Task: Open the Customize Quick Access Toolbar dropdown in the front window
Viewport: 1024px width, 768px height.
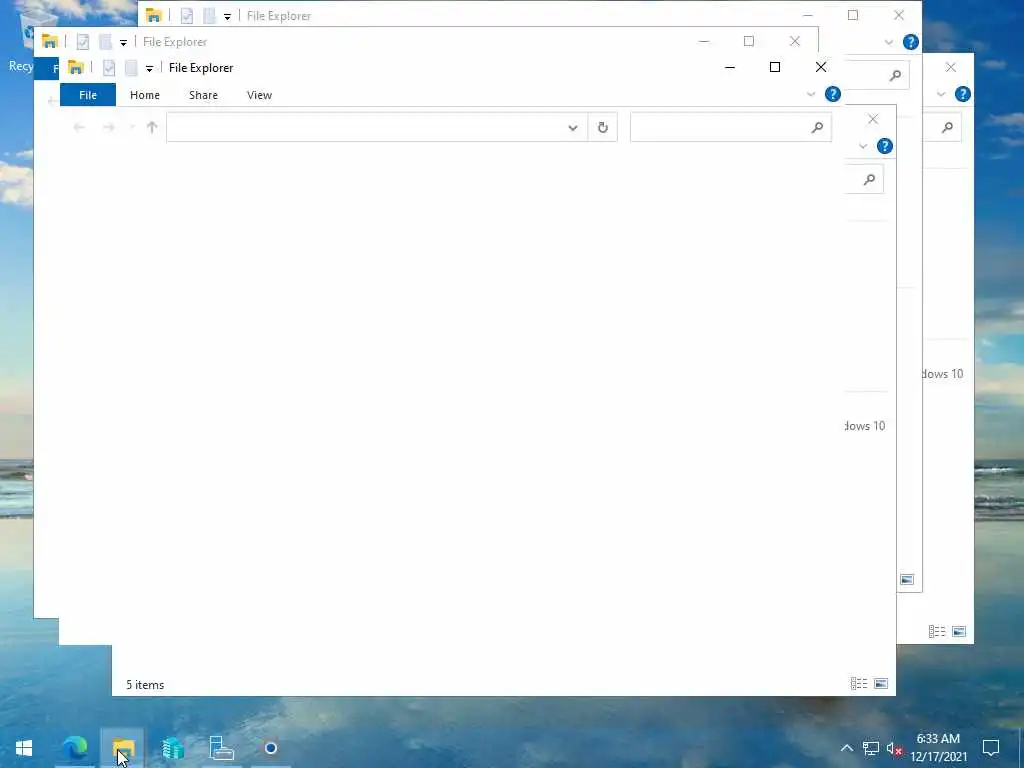Action: pos(150,68)
